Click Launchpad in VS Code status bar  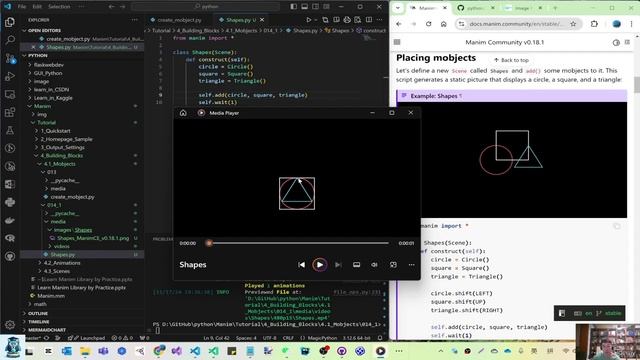pyautogui.click(x=89, y=338)
